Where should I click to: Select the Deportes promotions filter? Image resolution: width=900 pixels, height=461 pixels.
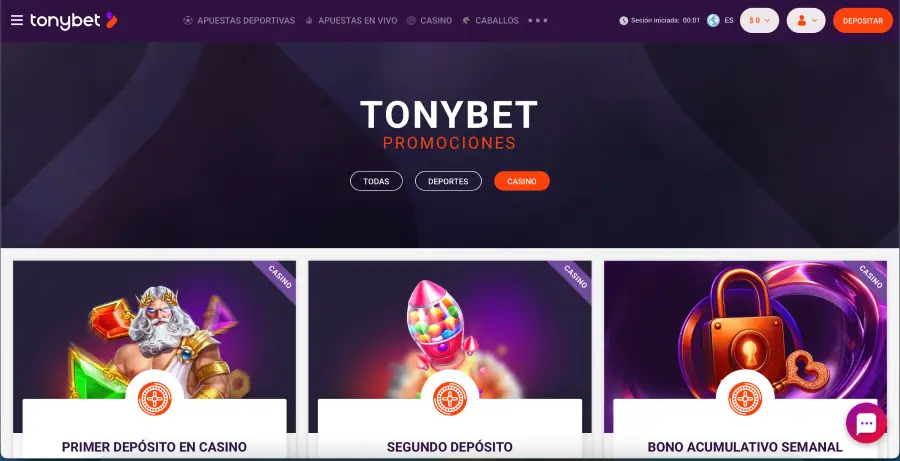click(x=448, y=181)
